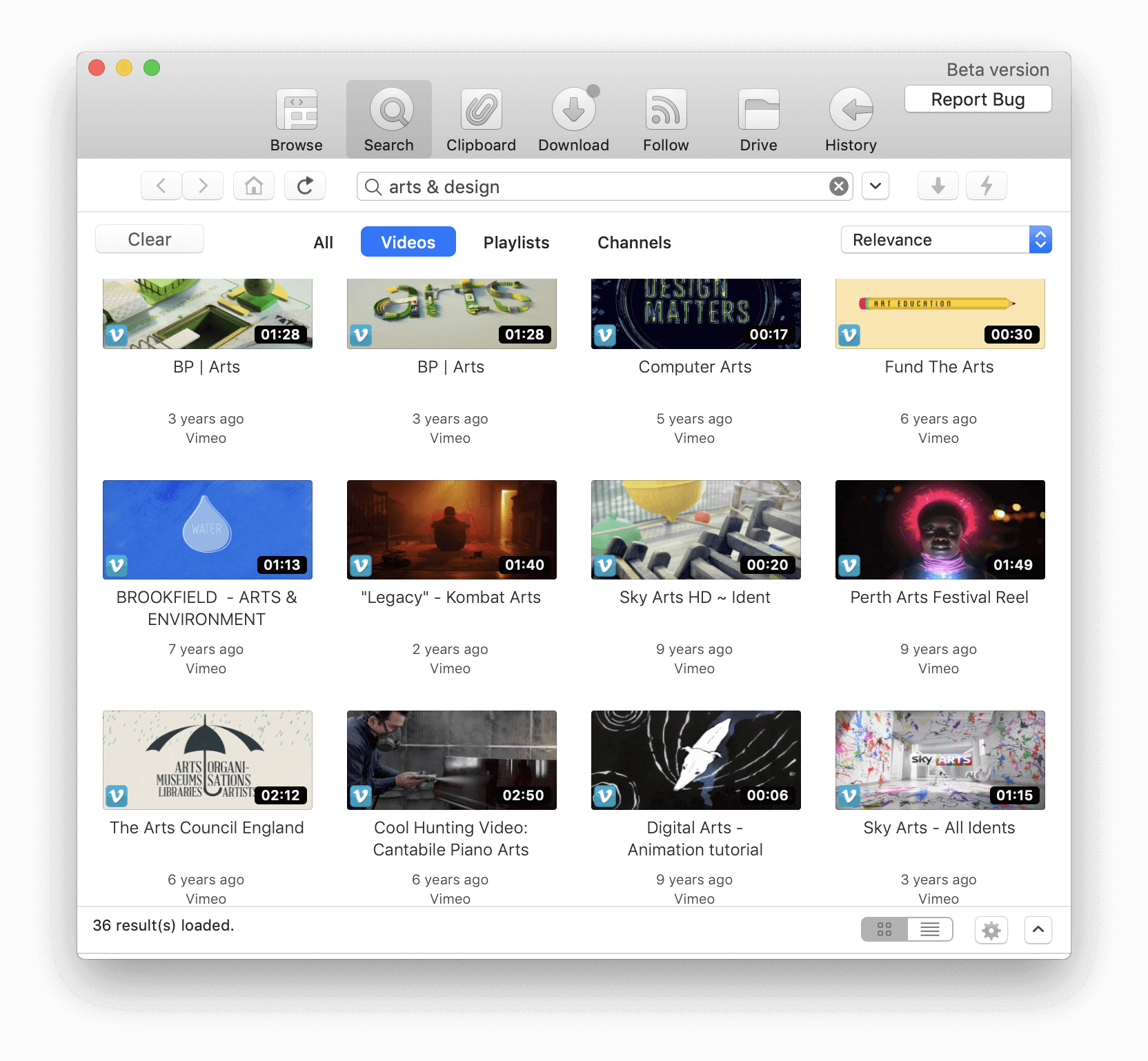Click Vimeo badge on Arts Council England
Image resolution: width=1148 pixels, height=1061 pixels.
point(117,796)
